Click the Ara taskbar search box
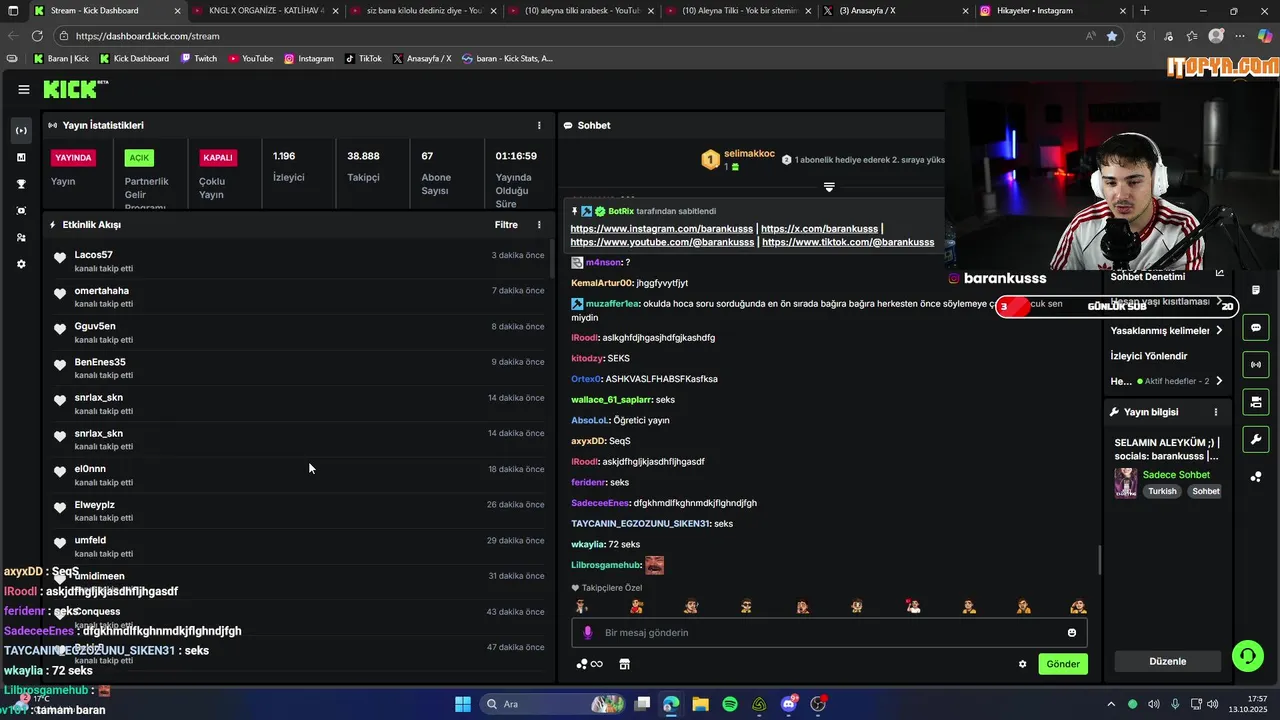The height and width of the screenshot is (720, 1280). [553, 704]
